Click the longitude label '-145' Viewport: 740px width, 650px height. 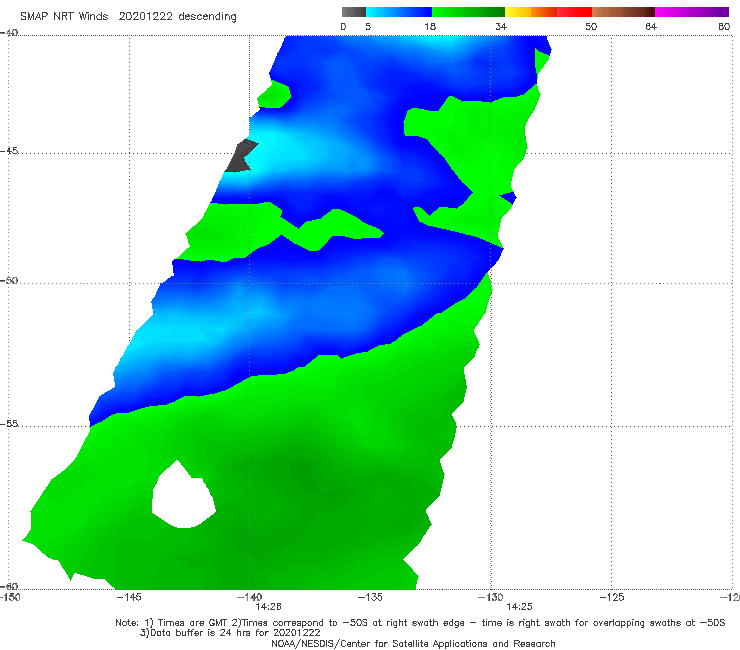pyautogui.click(x=129, y=597)
